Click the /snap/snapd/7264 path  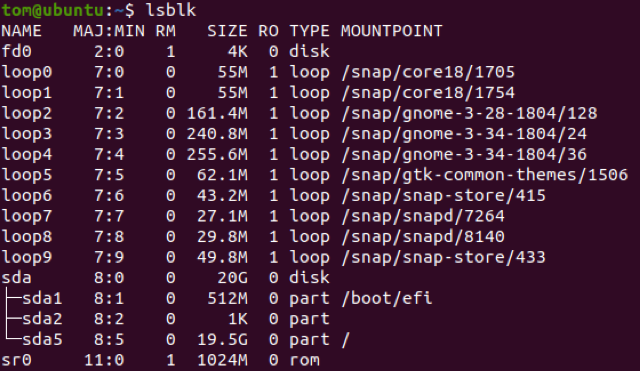point(423,216)
